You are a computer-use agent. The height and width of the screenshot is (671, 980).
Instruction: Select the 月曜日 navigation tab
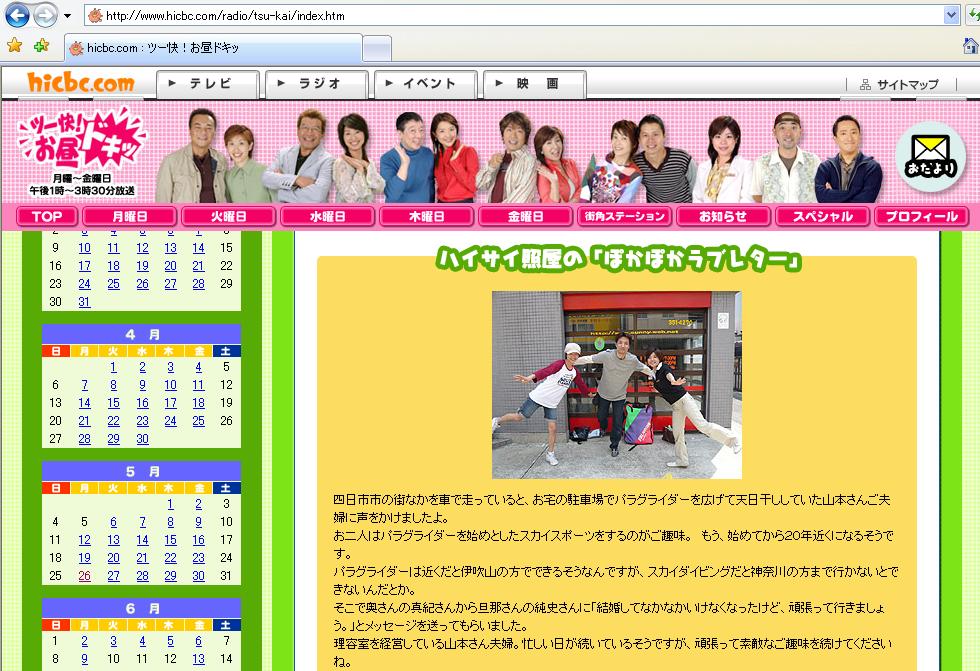point(129,217)
